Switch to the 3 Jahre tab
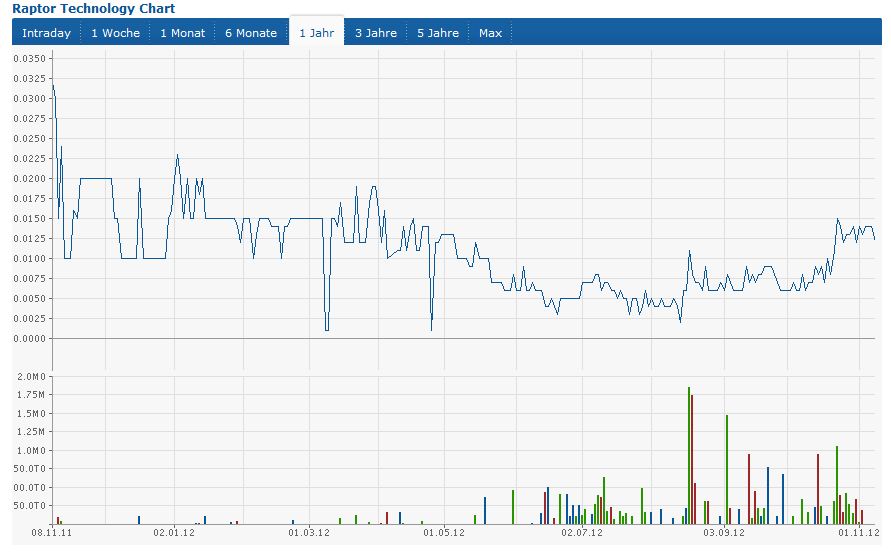 (375, 33)
